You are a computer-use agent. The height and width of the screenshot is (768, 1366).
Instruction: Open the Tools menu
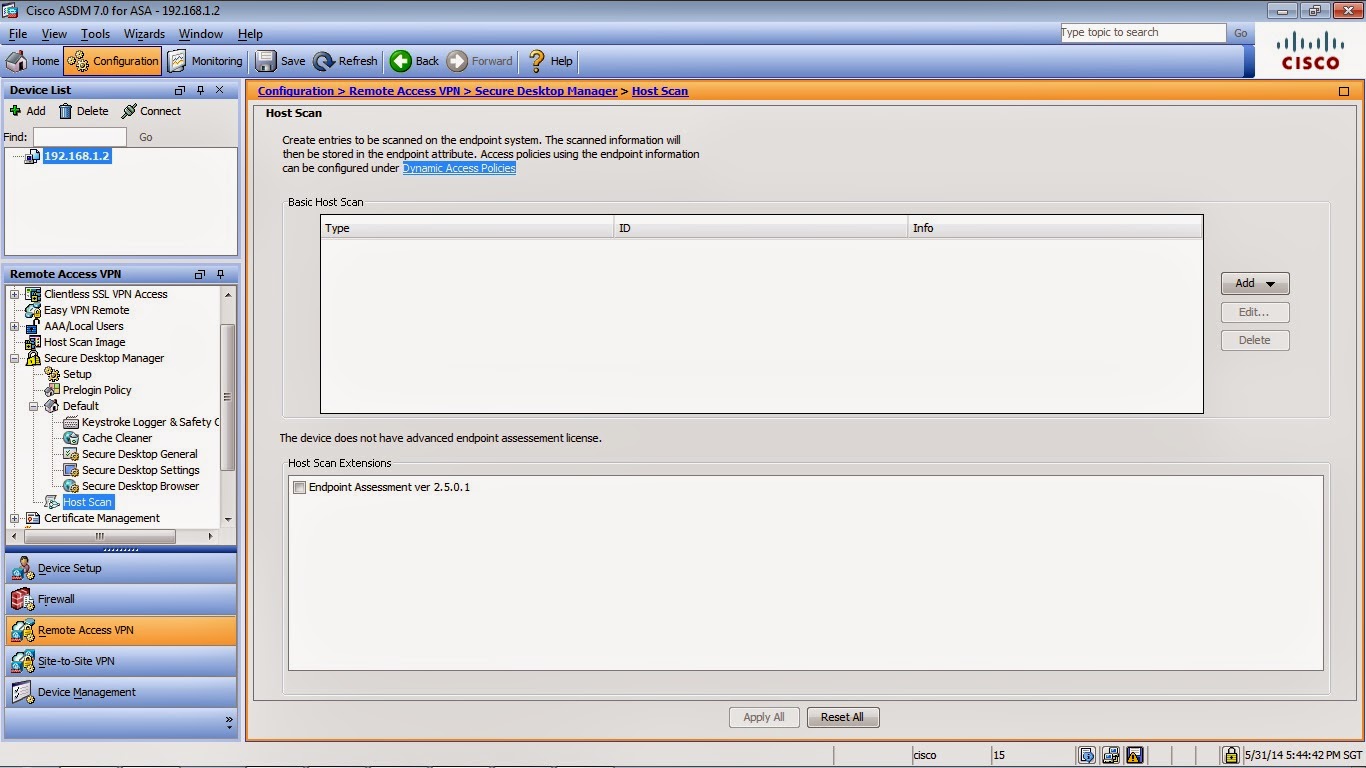click(96, 34)
